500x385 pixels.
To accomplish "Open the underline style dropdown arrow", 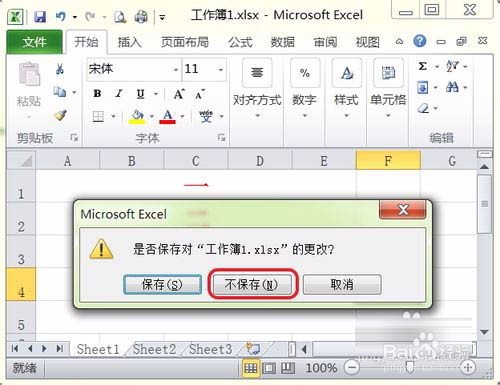I will pyautogui.click(x=156, y=94).
